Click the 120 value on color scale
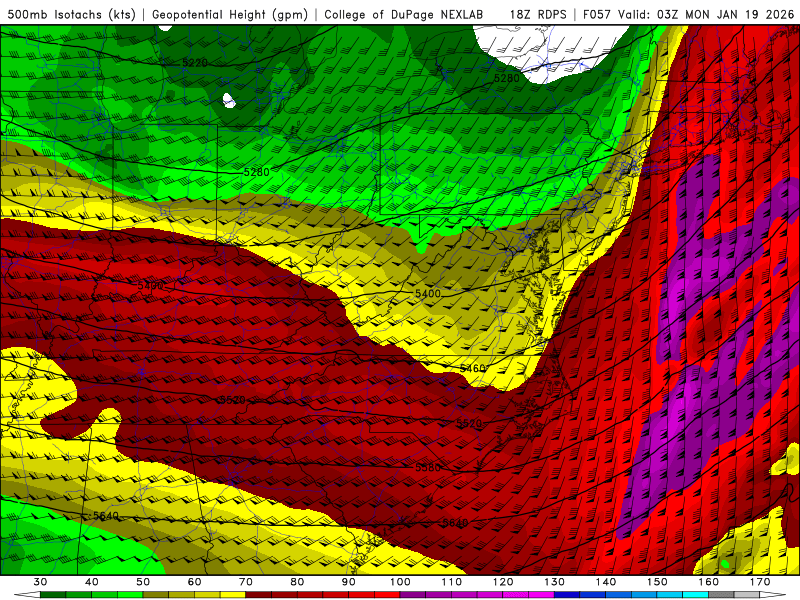800x600 pixels. click(x=503, y=582)
